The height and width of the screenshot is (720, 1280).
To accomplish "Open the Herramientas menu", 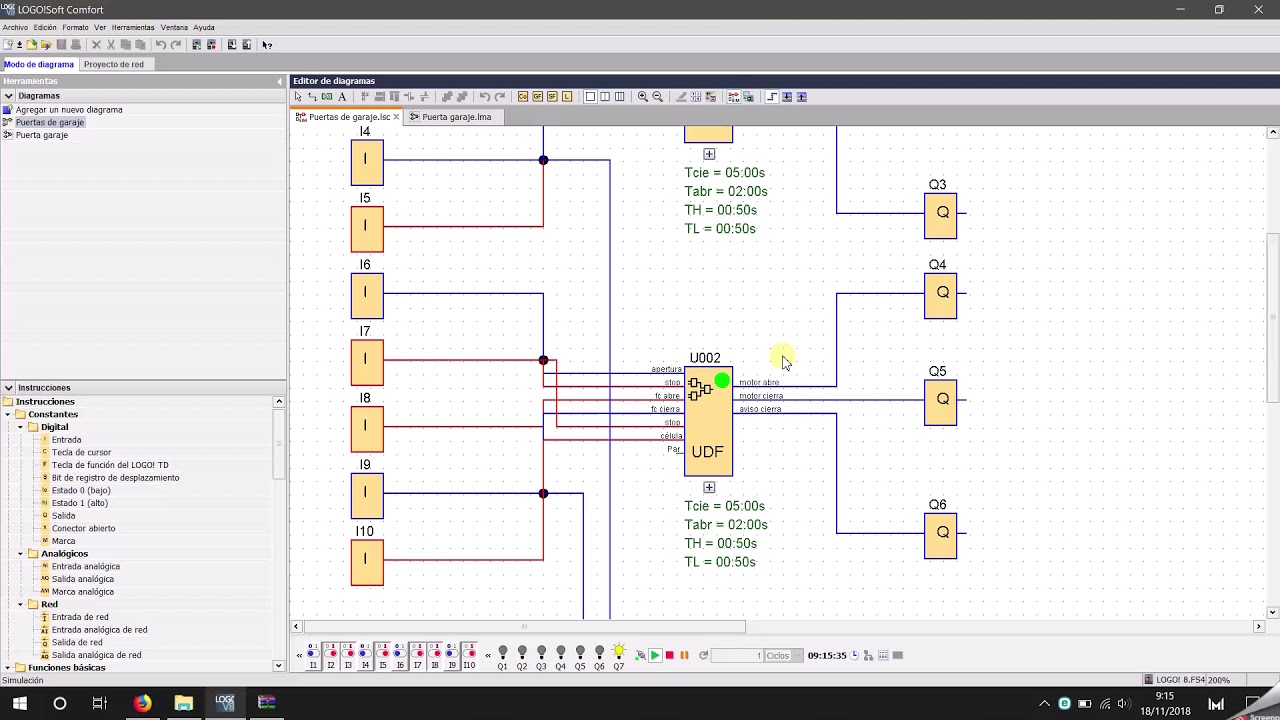I will point(133,28).
